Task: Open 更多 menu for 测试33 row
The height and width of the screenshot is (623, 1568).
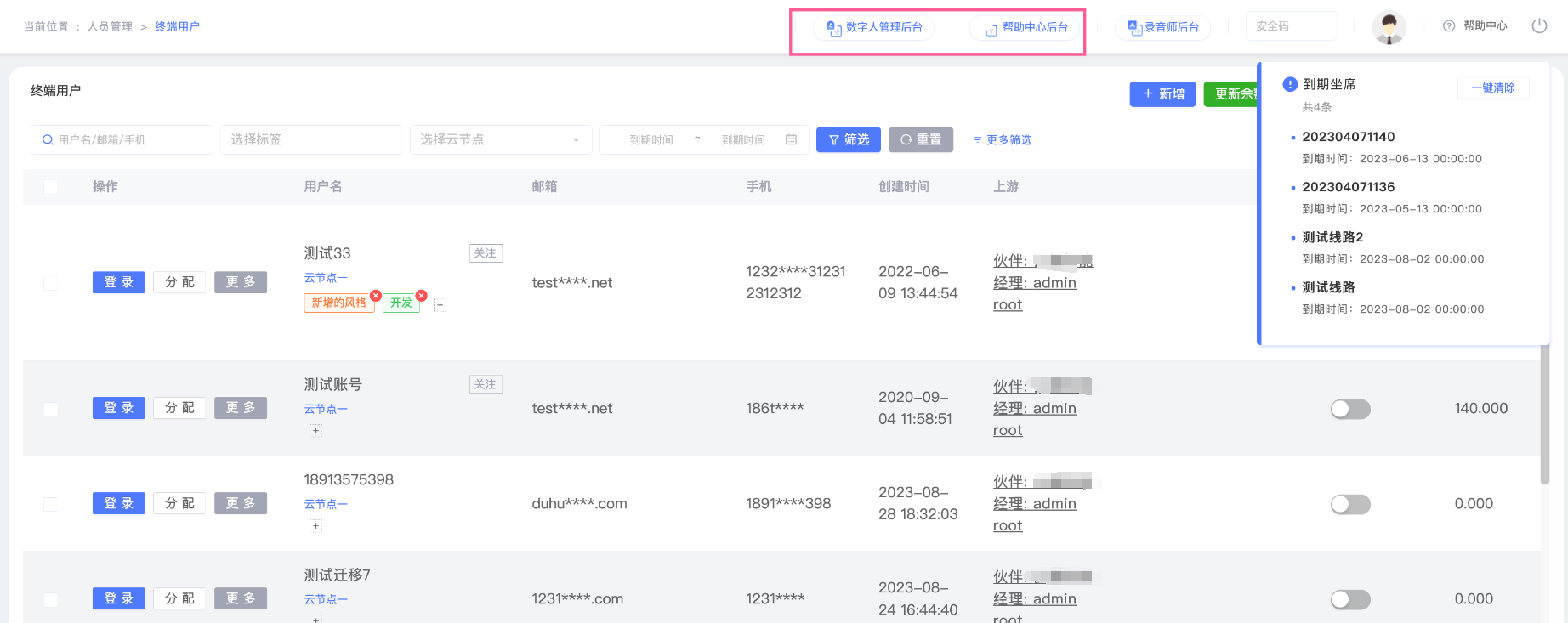Action: click(x=240, y=282)
